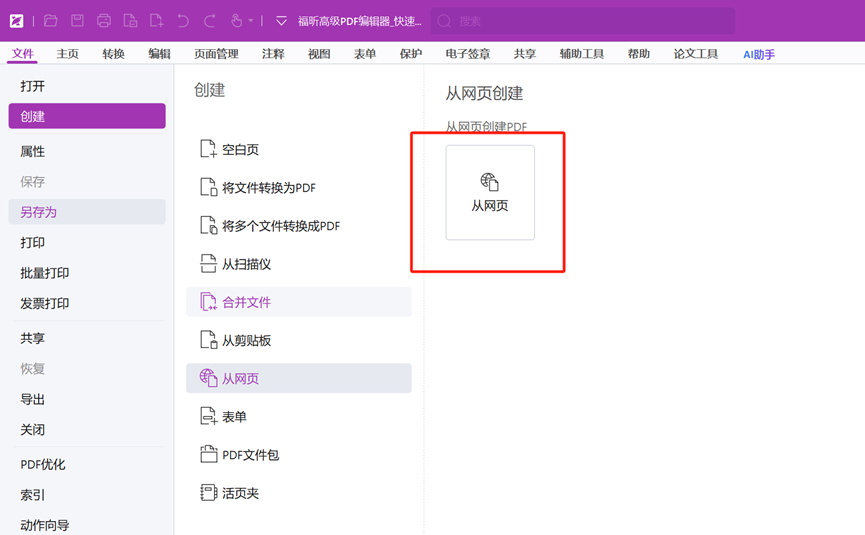The height and width of the screenshot is (535, 865).
Task: Click the undo arrow icon
Action: click(x=183, y=21)
